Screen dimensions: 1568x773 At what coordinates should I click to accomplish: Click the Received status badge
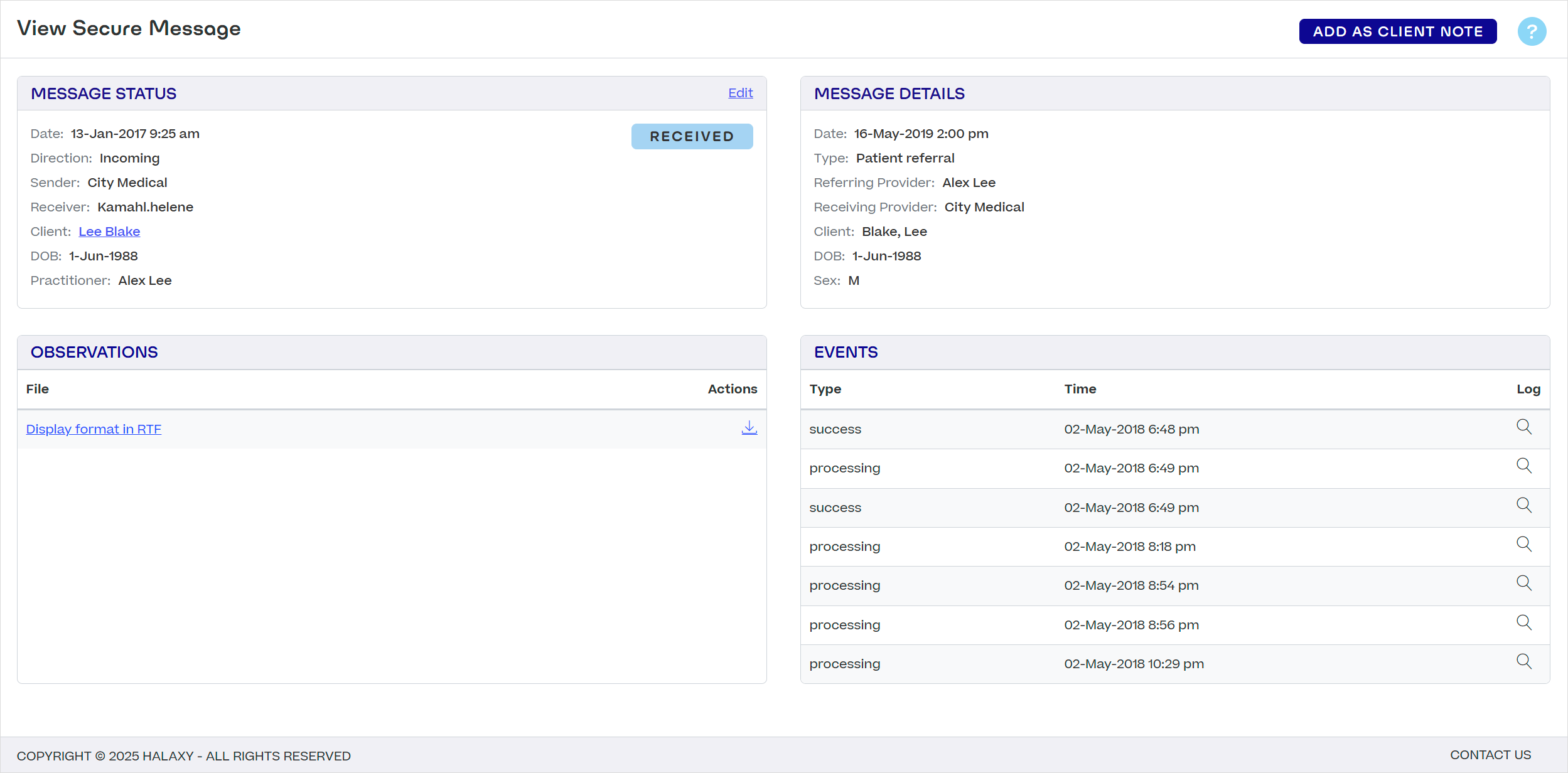pos(692,136)
